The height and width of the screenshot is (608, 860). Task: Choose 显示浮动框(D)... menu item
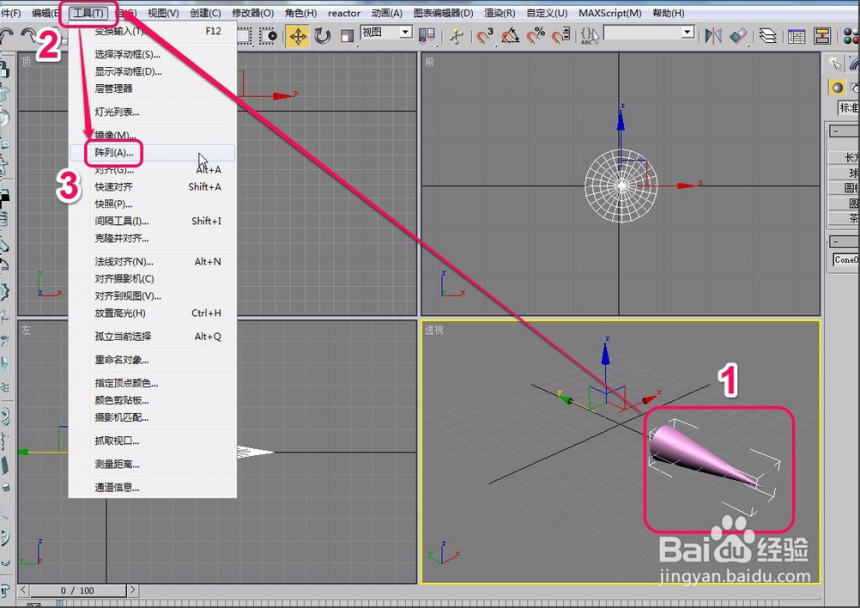[x=153, y=71]
